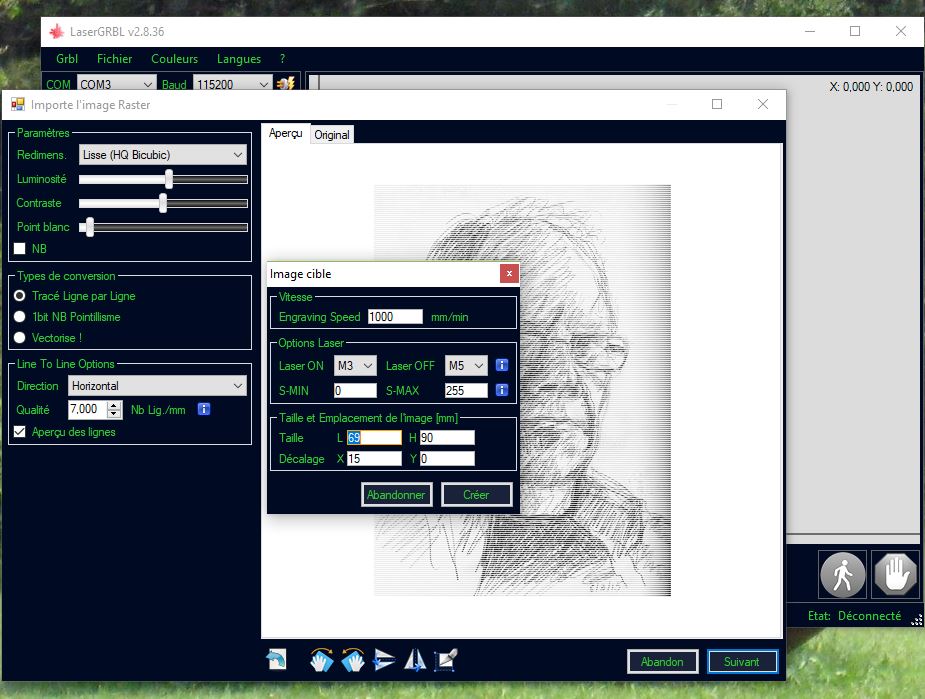Image resolution: width=925 pixels, height=699 pixels.
Task: Click the Etat: Déconnecté status text
Action: click(x=854, y=616)
